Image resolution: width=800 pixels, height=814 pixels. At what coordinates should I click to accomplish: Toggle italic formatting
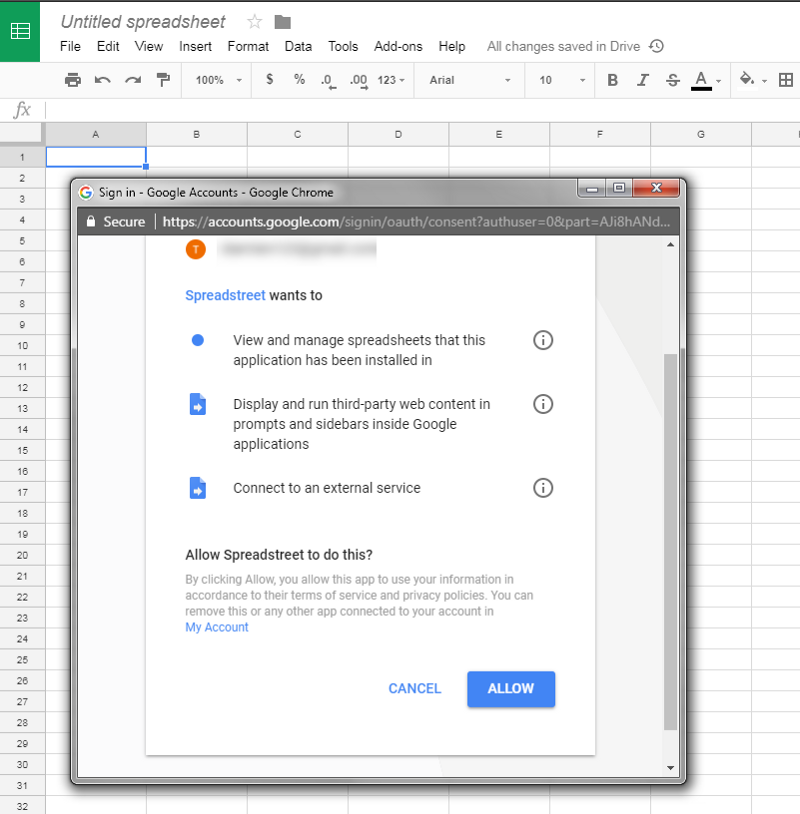click(x=643, y=80)
